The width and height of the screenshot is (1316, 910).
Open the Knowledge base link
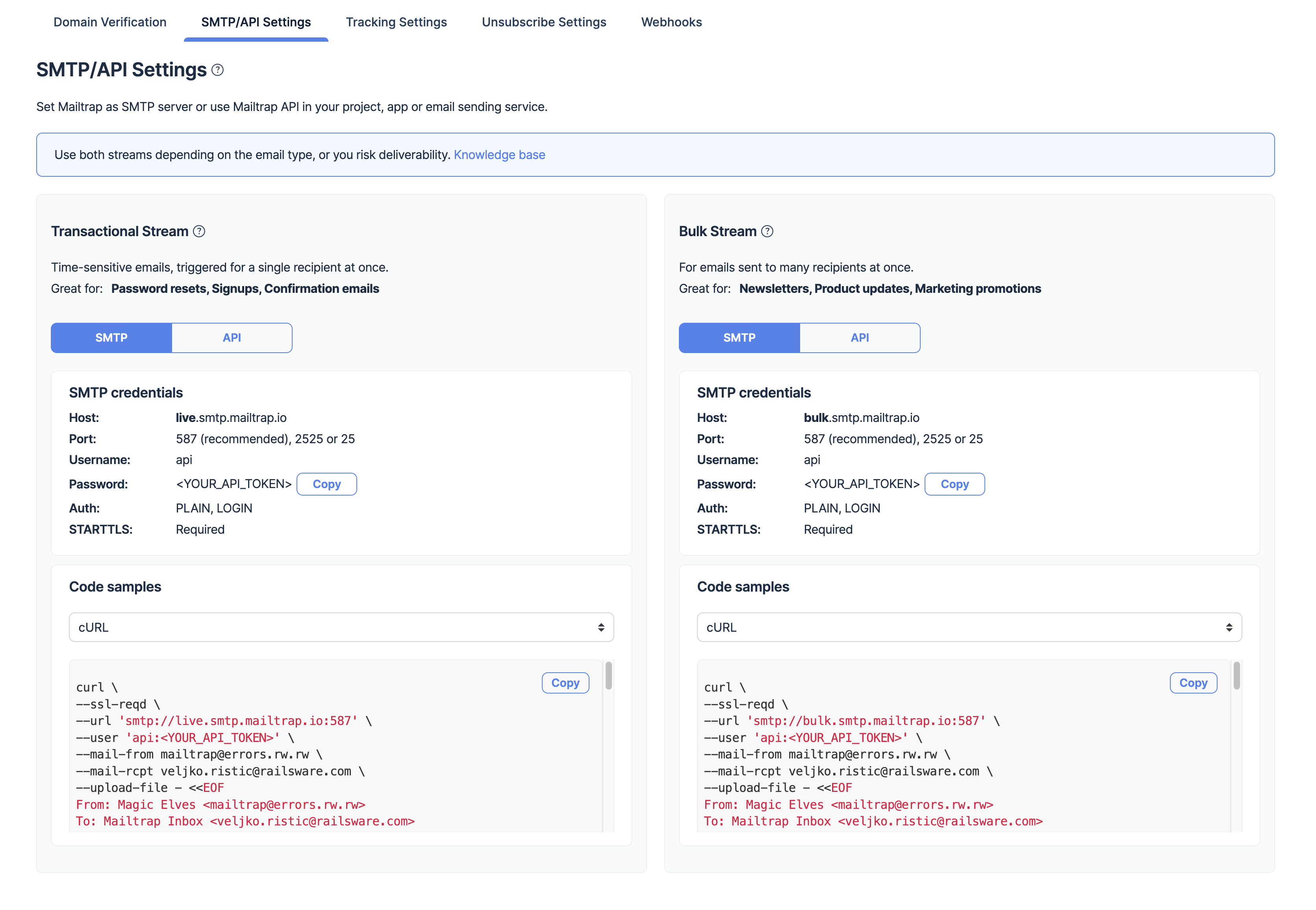tap(499, 154)
